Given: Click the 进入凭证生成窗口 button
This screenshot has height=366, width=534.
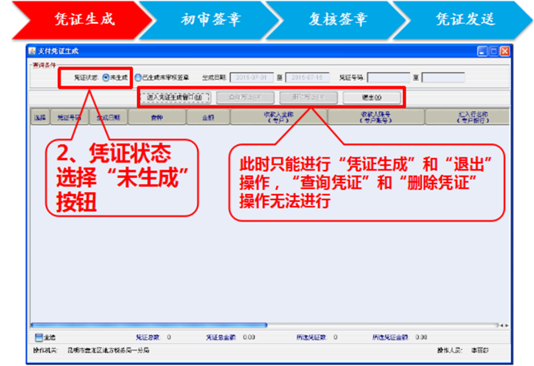Looking at the screenshot, I should click(175, 97).
